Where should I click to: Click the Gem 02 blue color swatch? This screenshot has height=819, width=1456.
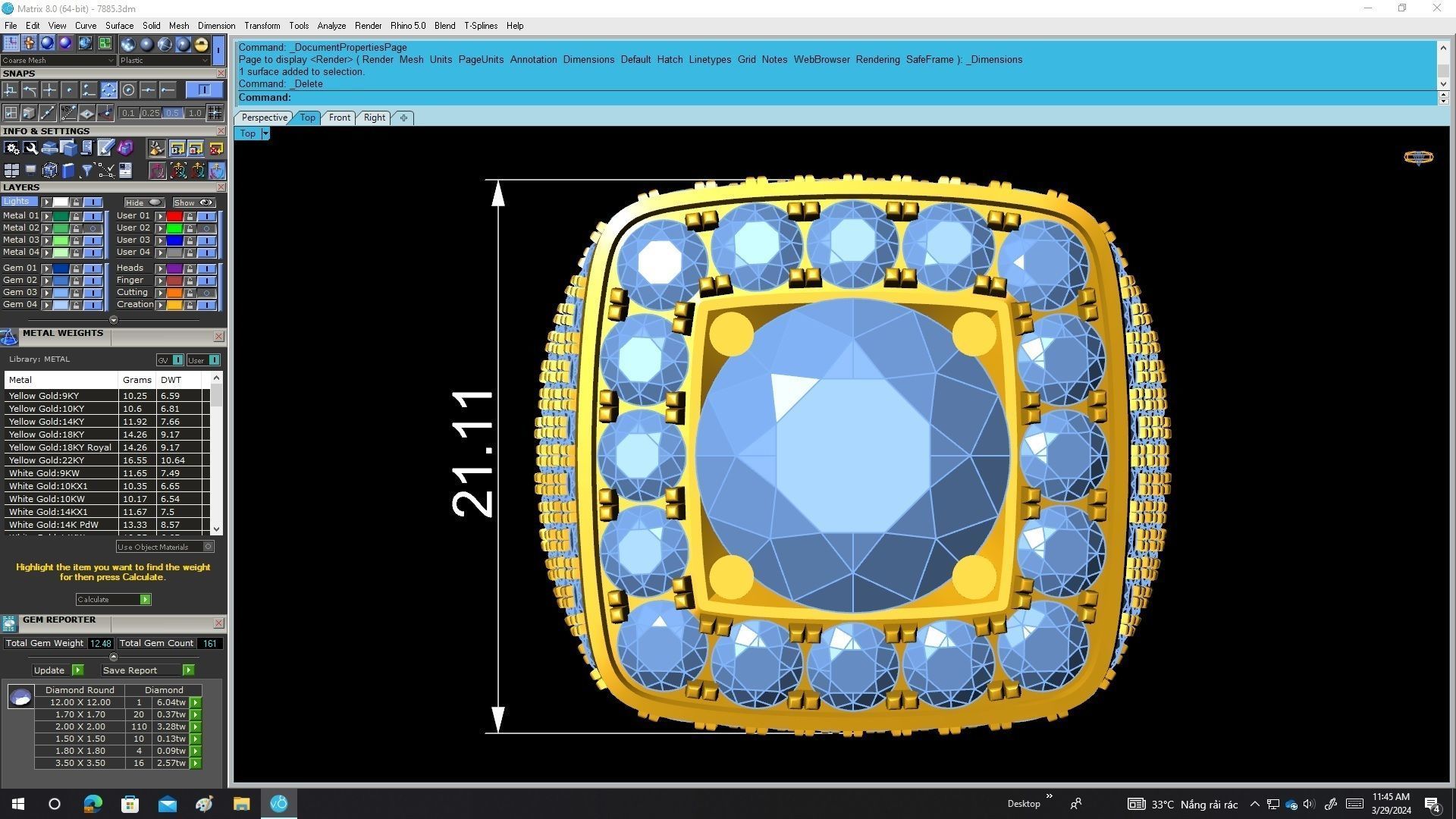pyautogui.click(x=61, y=281)
